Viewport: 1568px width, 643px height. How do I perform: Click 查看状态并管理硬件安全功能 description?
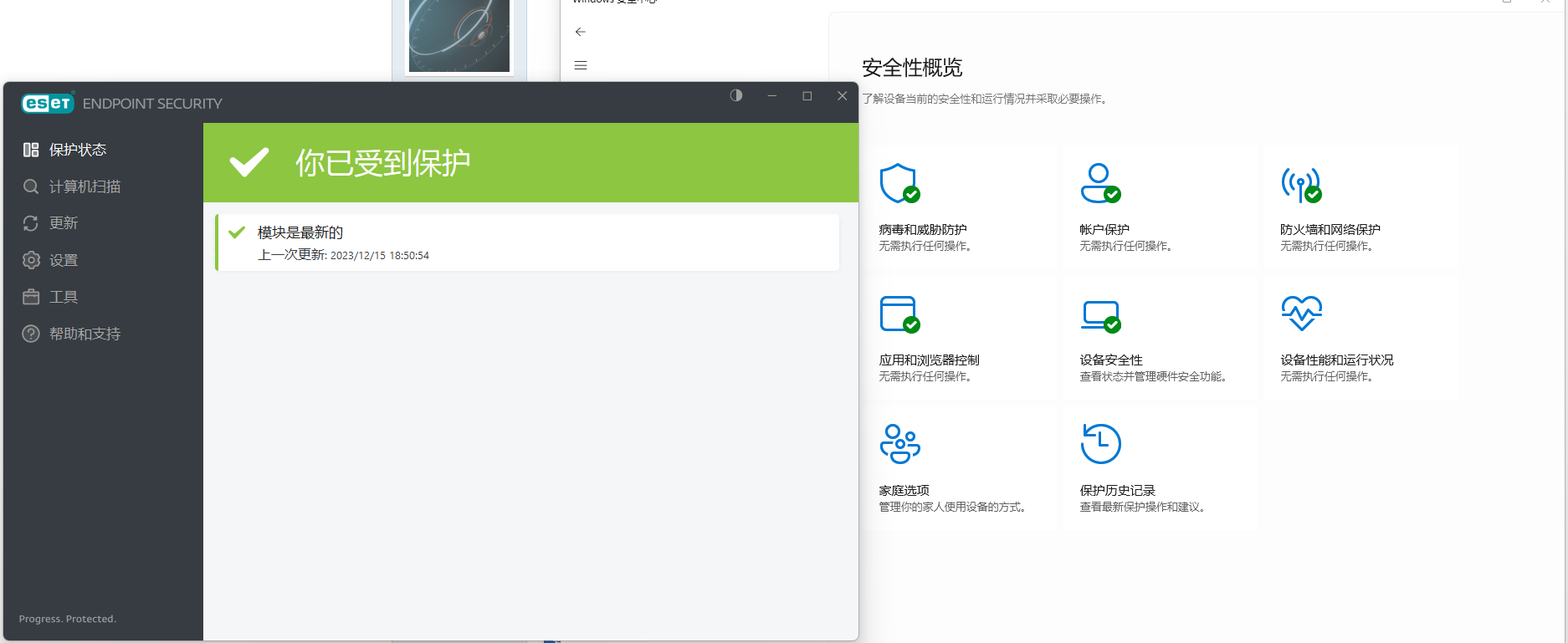pyautogui.click(x=1155, y=376)
